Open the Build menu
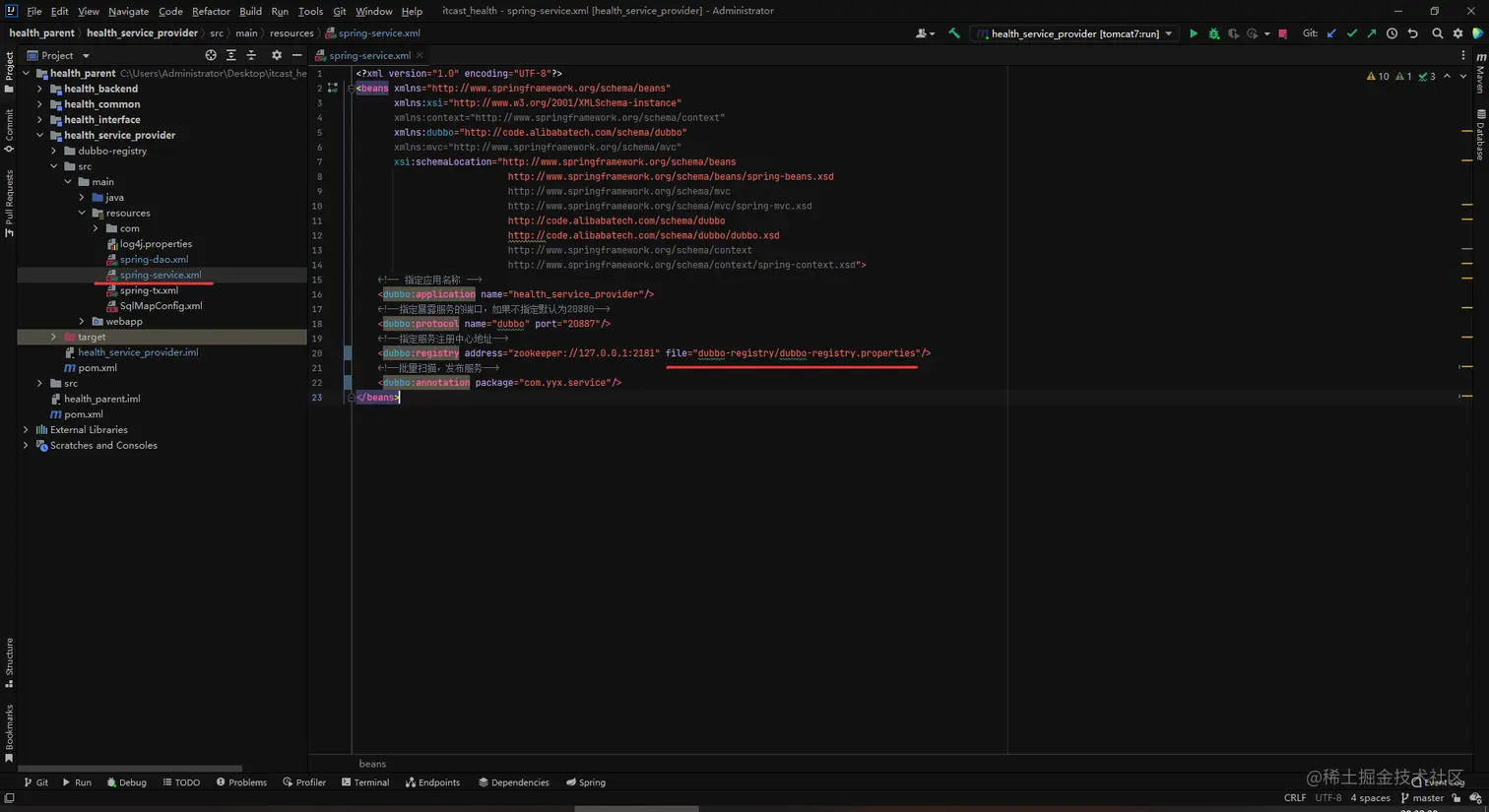Image resolution: width=1489 pixels, height=812 pixels. tap(250, 11)
